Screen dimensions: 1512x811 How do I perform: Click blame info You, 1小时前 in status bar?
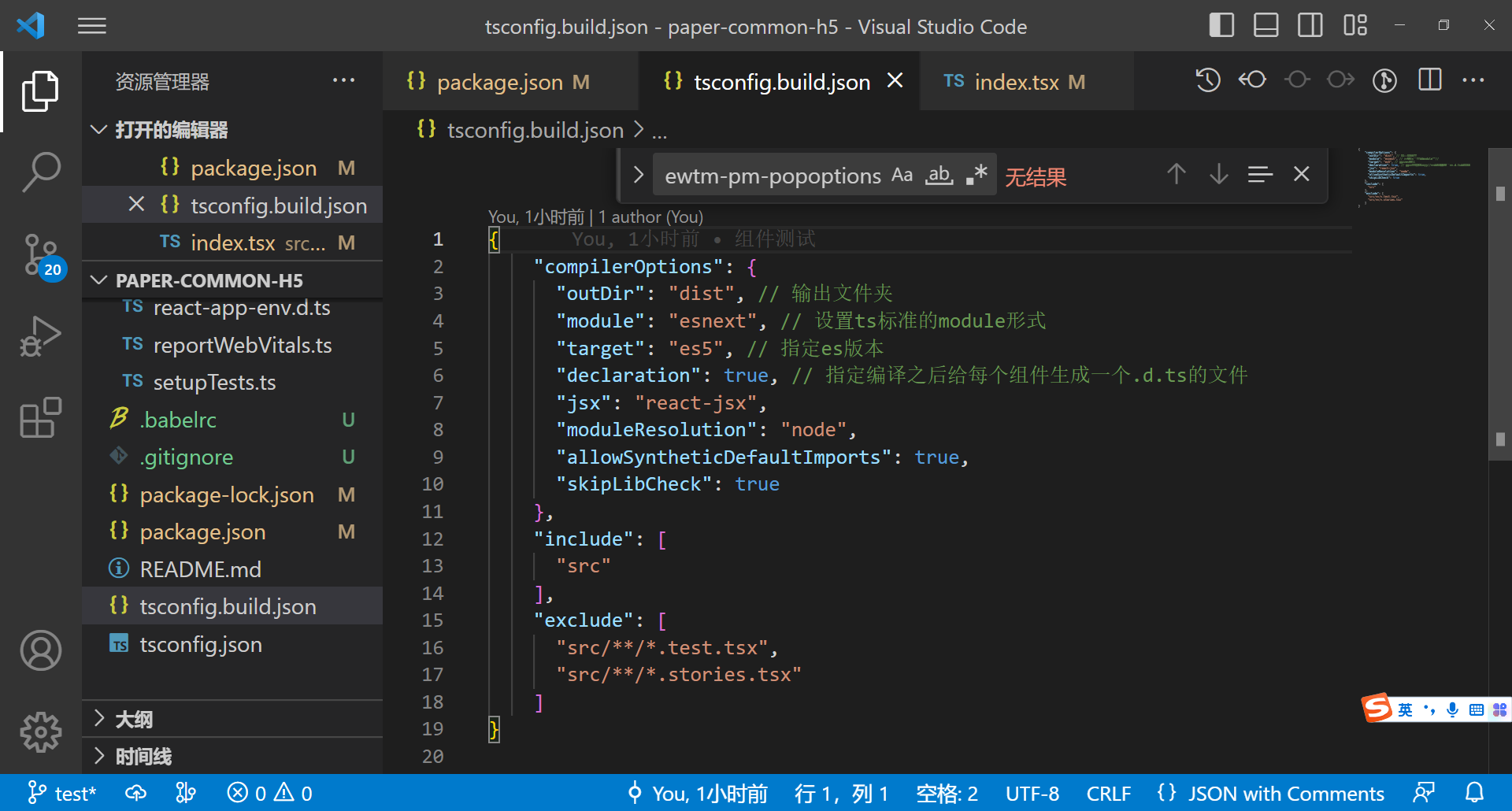pos(697,793)
